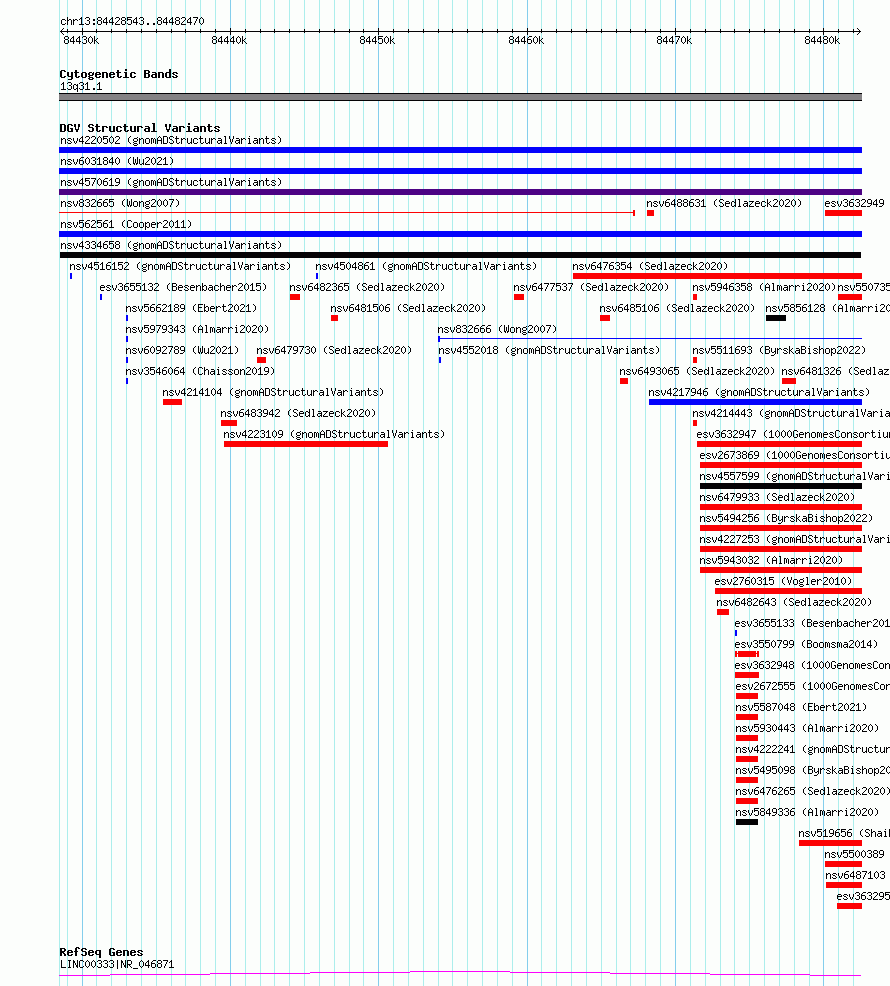This screenshot has height=986, width=890.
Task: Click esv2672555 variant label
Action: click(x=812, y=686)
